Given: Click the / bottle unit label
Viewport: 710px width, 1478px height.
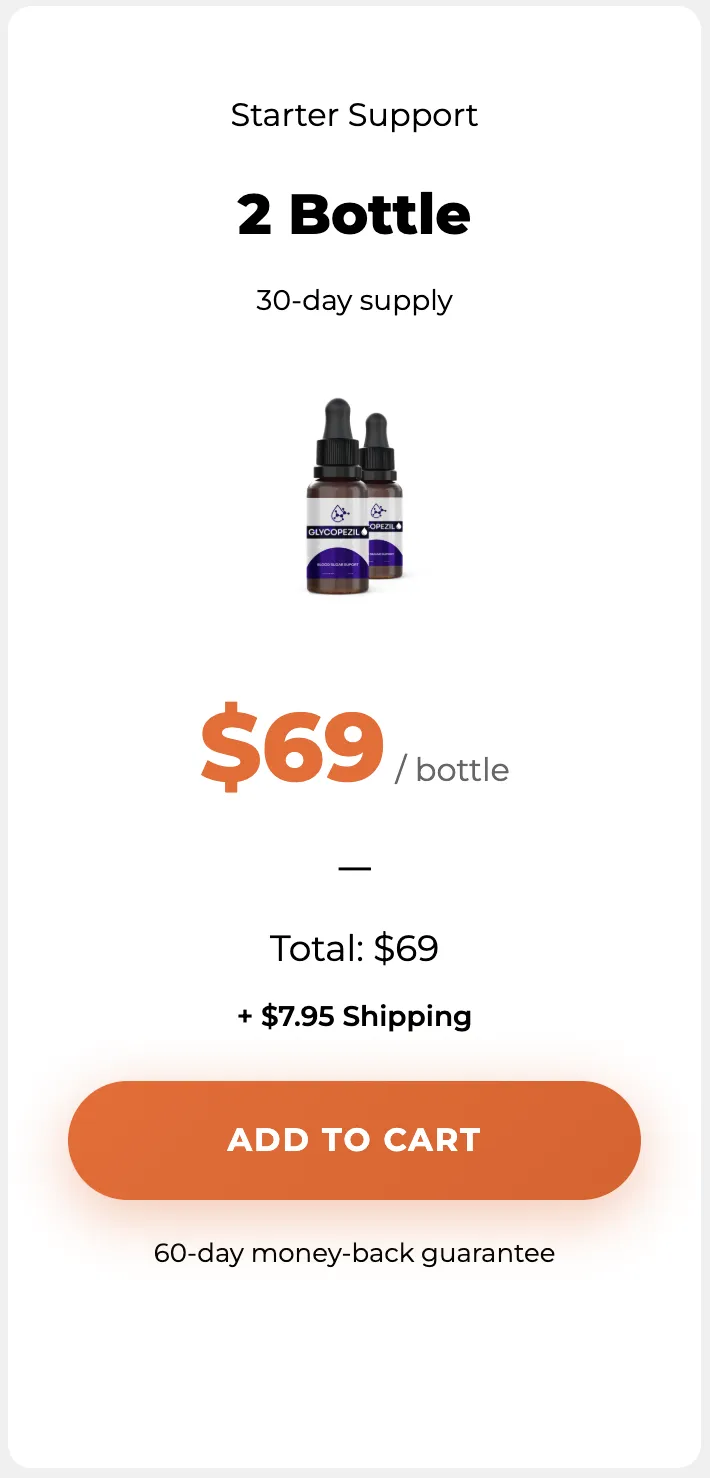Looking at the screenshot, I should point(452,770).
